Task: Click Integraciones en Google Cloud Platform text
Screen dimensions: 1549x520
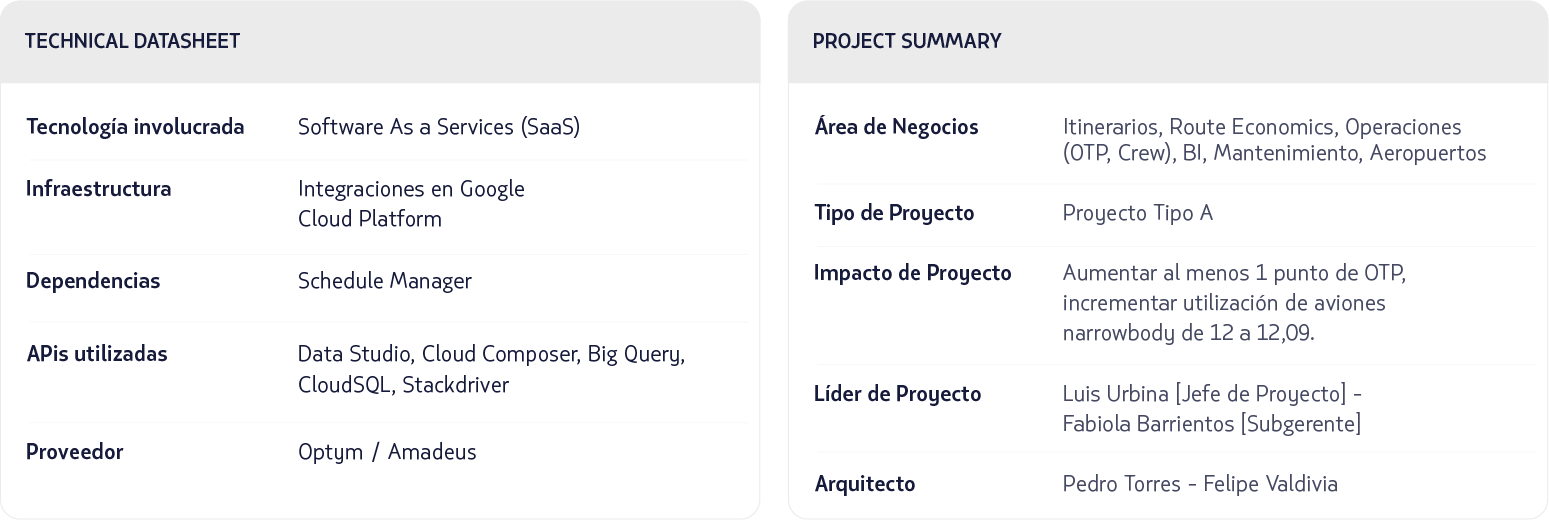Action: [410, 203]
